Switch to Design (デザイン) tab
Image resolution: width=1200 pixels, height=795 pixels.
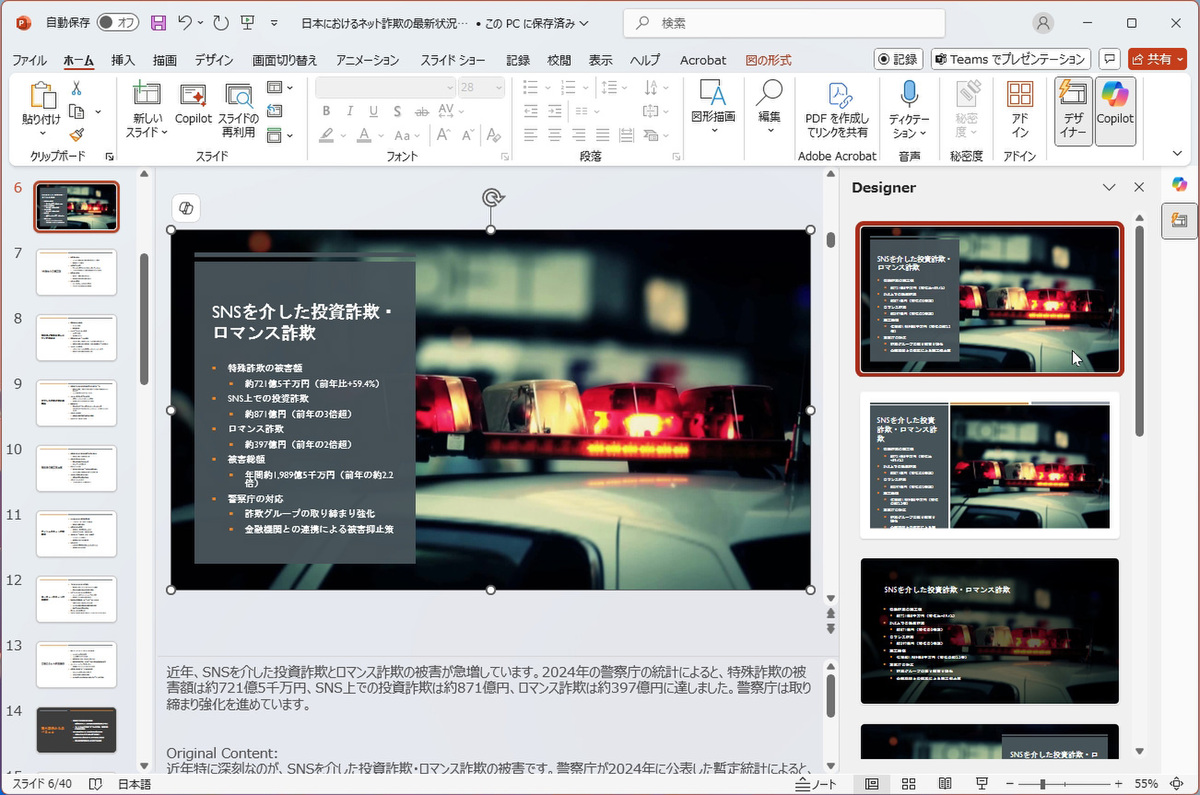(214, 60)
